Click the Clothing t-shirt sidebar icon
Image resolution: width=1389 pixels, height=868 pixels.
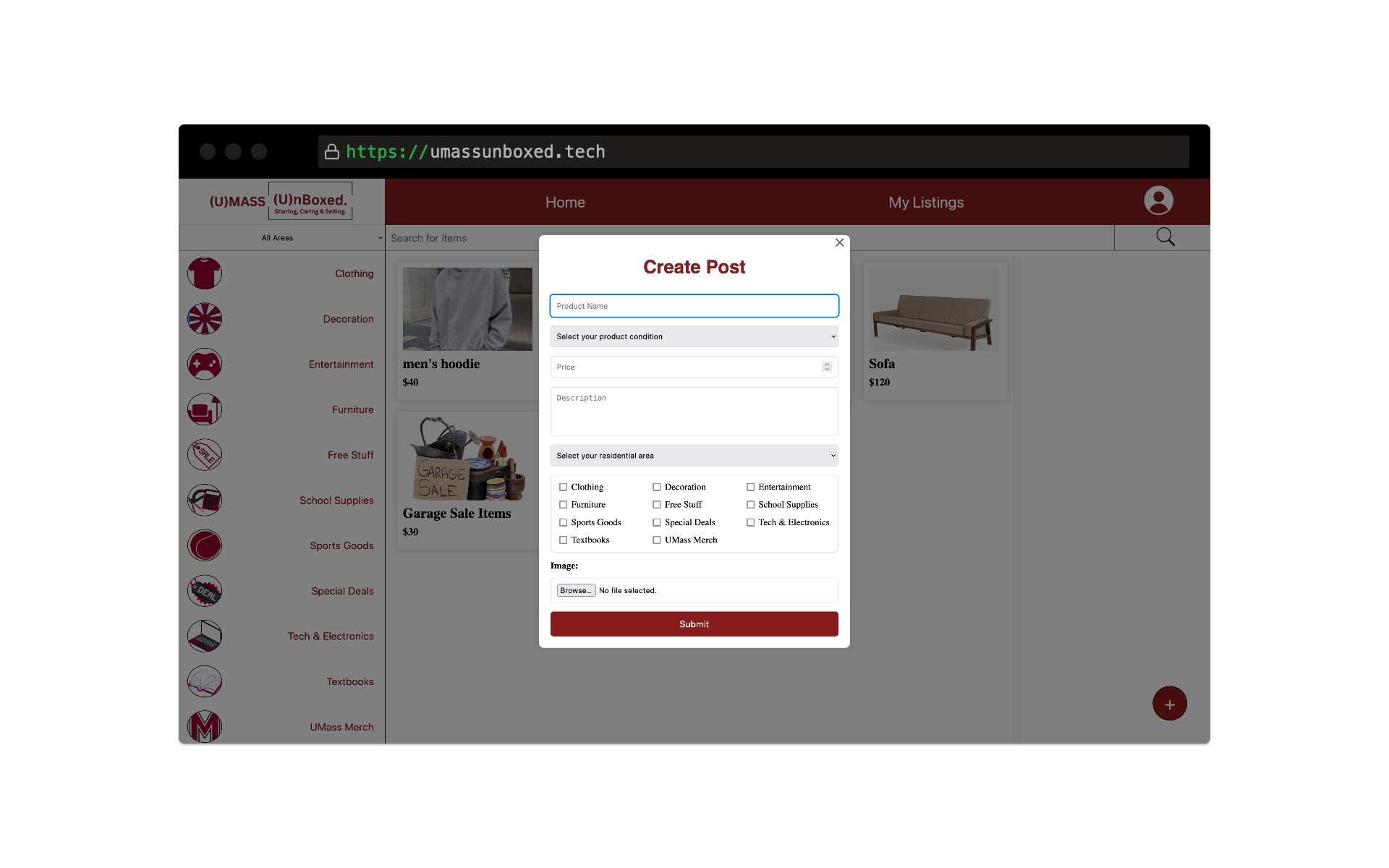click(205, 273)
